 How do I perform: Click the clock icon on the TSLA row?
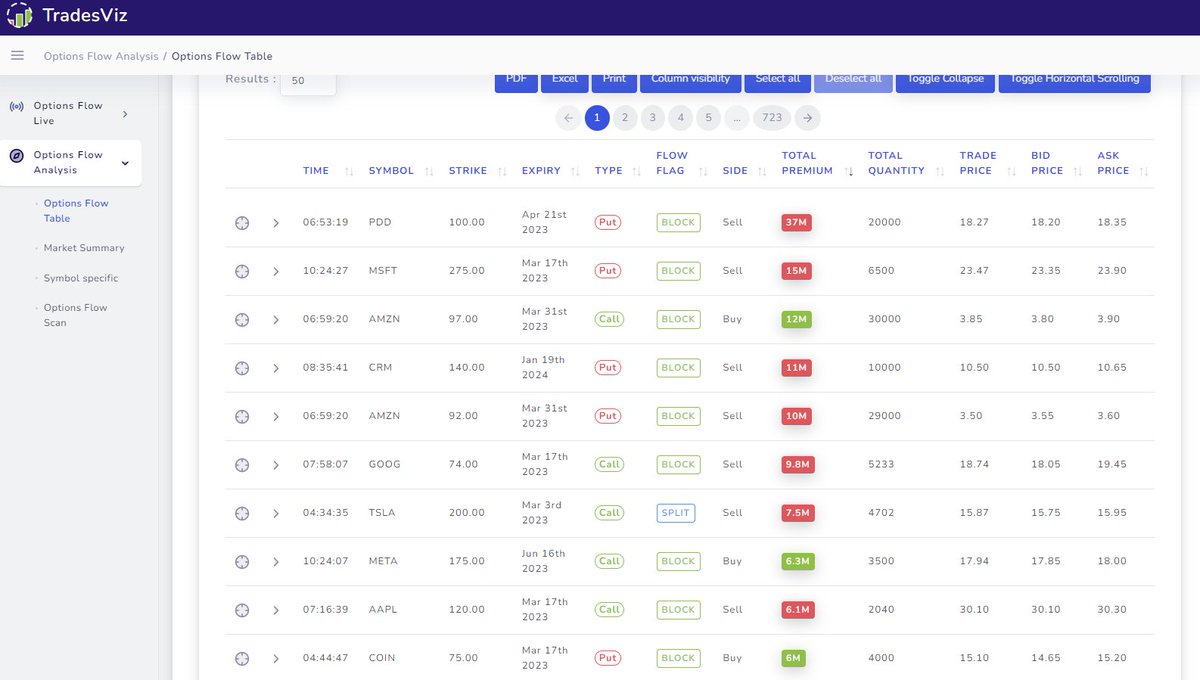241,513
